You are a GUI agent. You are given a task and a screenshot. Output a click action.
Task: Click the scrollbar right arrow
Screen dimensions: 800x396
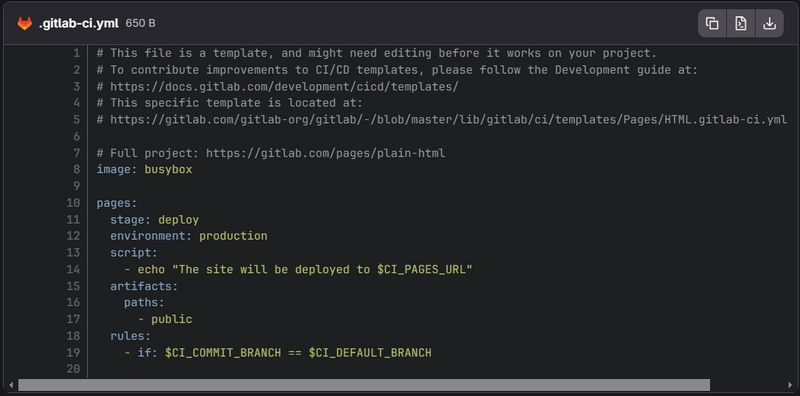[790, 385]
